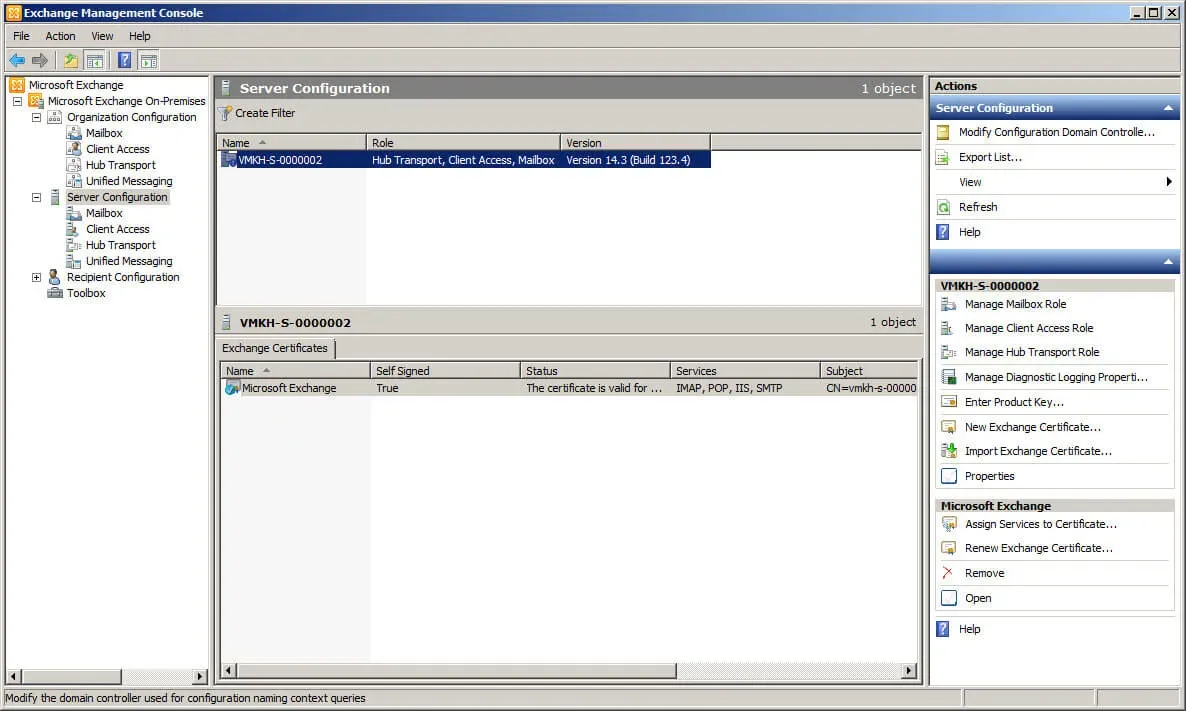Select Client Access under Organization Configuration
Image resolution: width=1186 pixels, height=711 pixels.
coord(117,149)
